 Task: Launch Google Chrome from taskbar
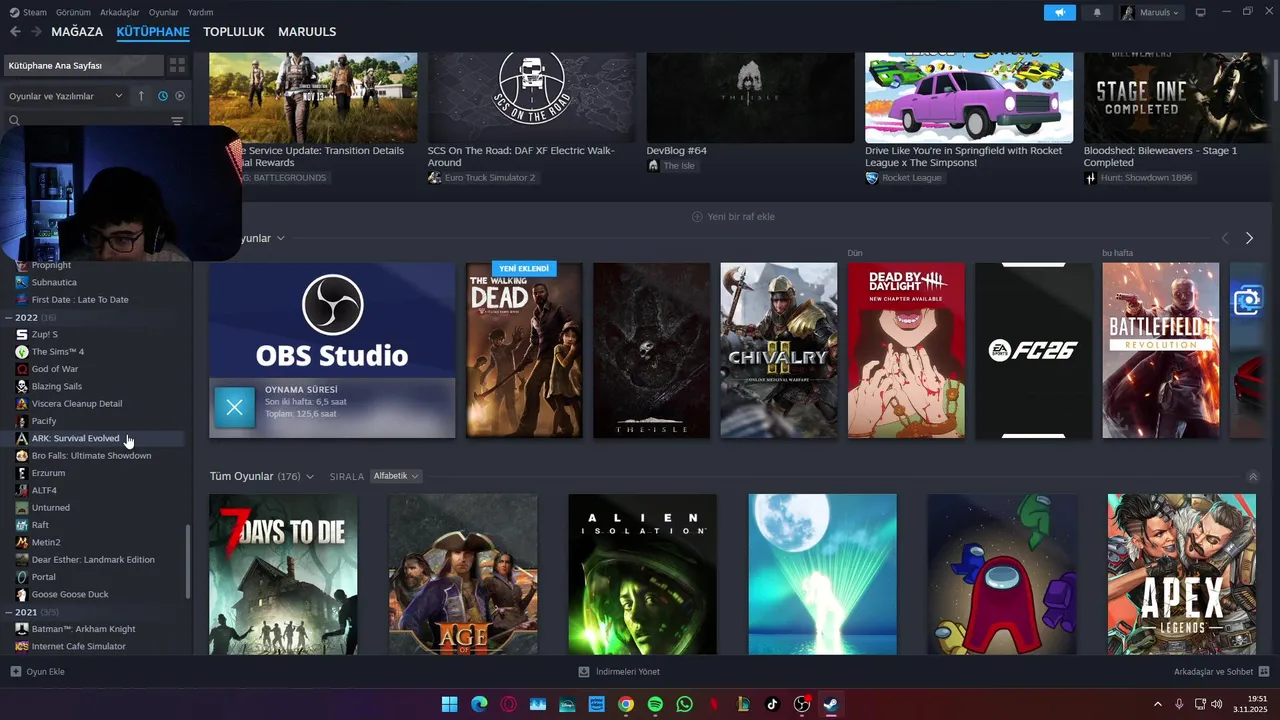626,704
